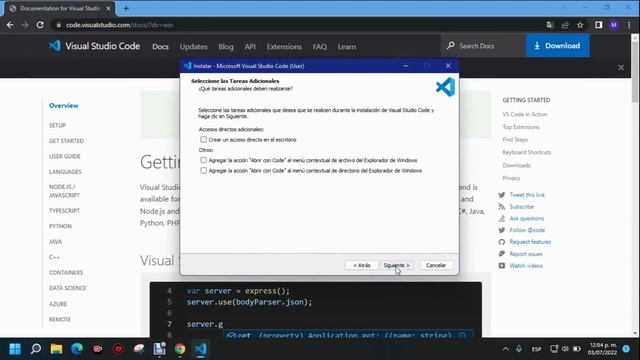This screenshot has height=360, width=640.
Task: Open C++ section in sidebar
Action: (54, 257)
